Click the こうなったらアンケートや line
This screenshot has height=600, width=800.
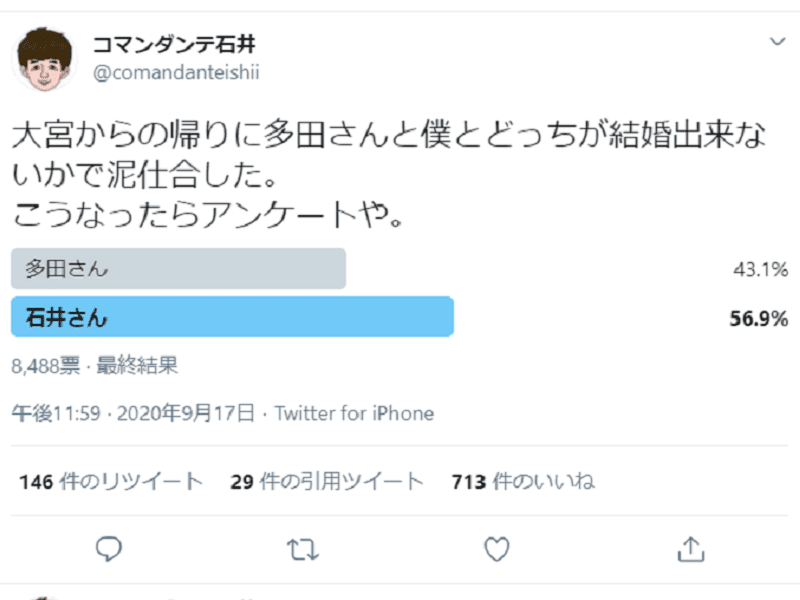tap(208, 214)
